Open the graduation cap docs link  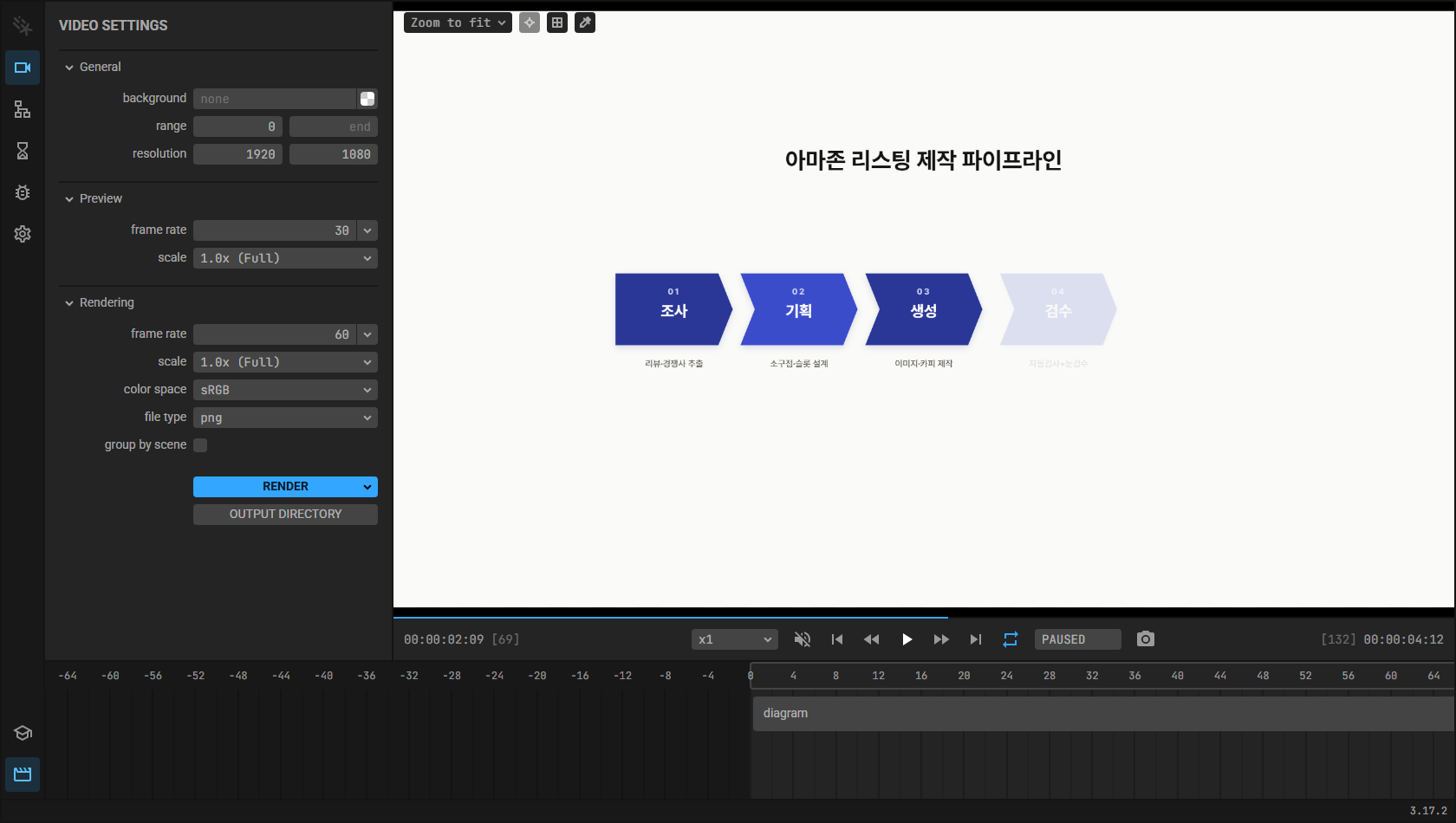23,733
